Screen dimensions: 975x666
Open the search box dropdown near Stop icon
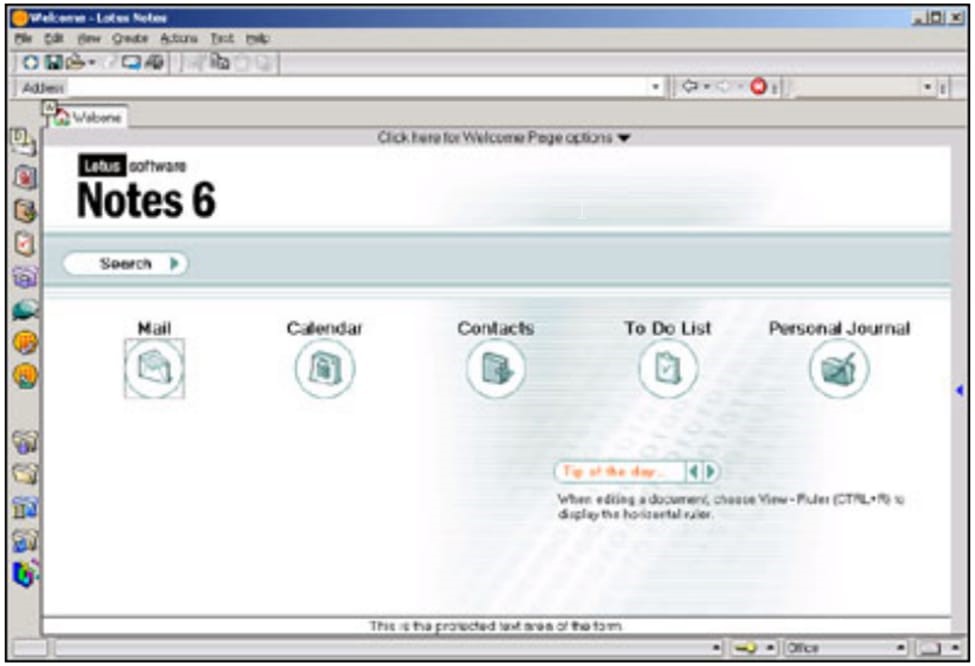(928, 87)
